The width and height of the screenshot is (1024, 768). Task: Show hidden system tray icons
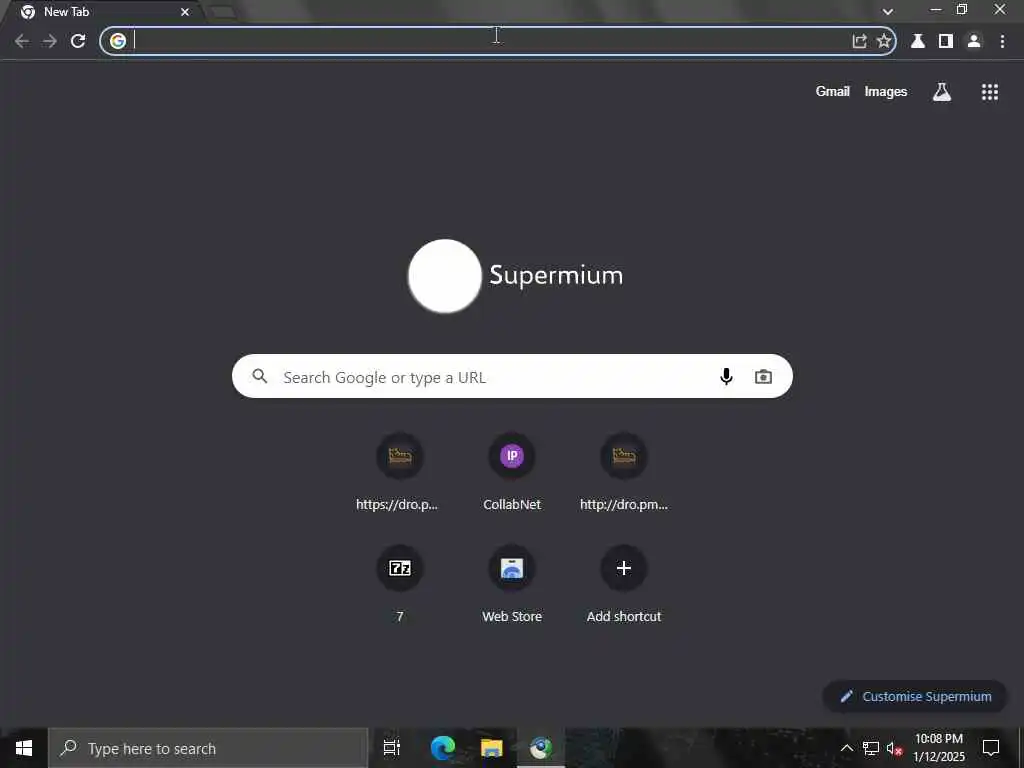click(846, 748)
